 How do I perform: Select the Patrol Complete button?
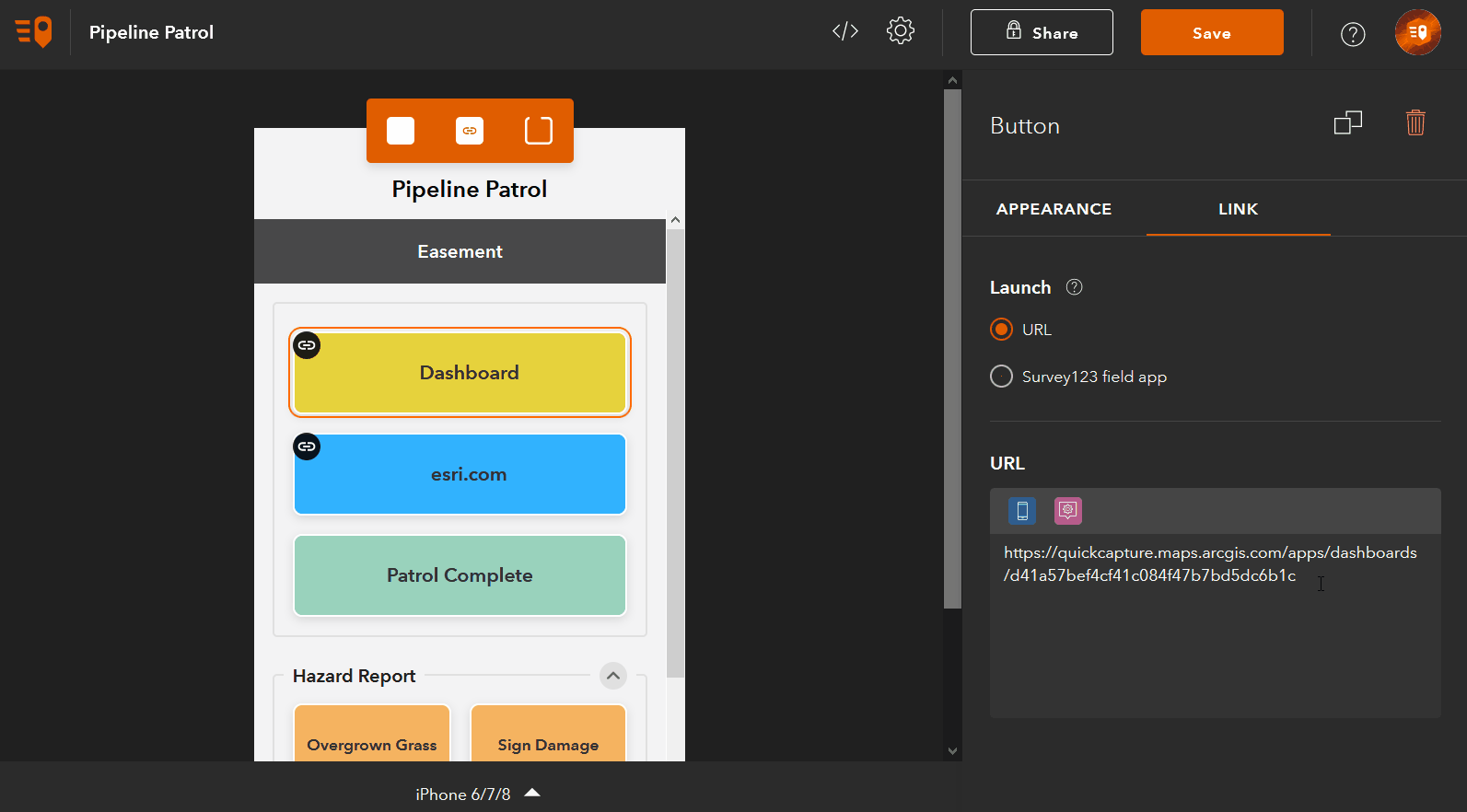[x=460, y=575]
